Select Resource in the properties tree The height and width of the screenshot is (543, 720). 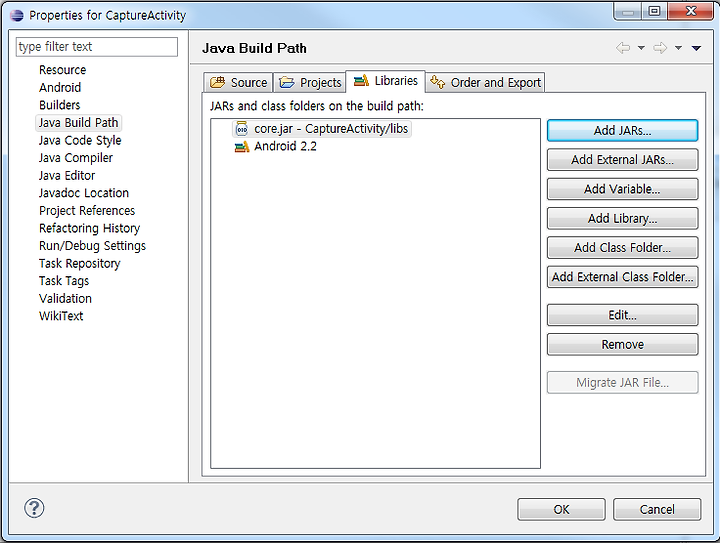pyautogui.click(x=62, y=70)
